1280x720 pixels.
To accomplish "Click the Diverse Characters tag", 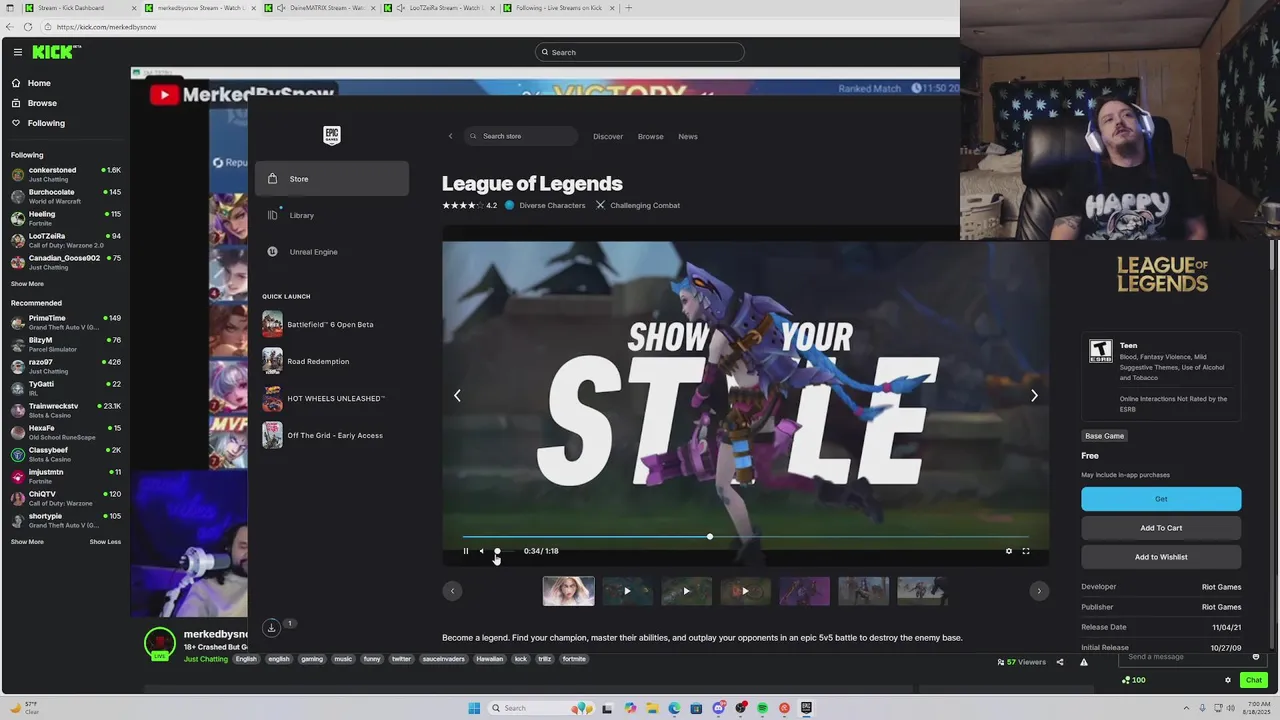I will click(545, 205).
